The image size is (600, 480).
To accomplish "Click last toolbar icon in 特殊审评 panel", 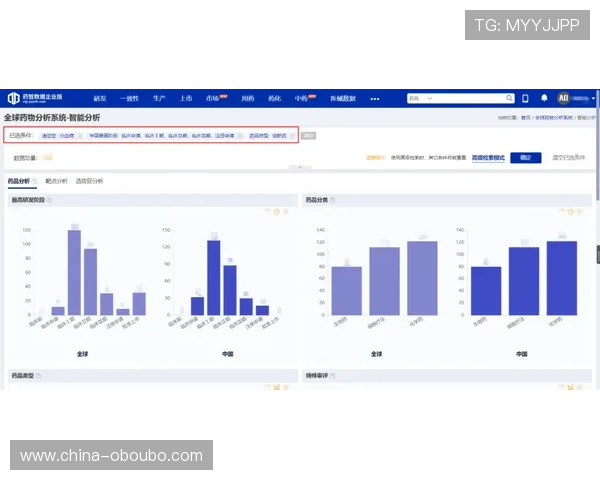I will 580,387.
